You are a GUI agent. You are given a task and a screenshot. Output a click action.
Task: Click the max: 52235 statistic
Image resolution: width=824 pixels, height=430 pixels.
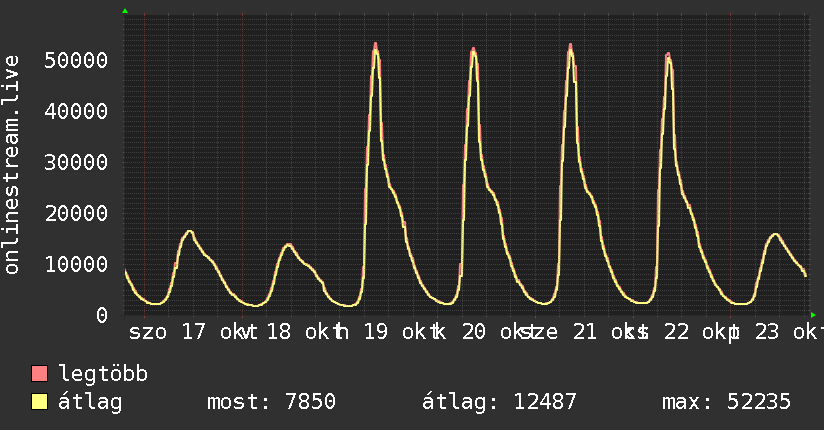click(x=726, y=402)
